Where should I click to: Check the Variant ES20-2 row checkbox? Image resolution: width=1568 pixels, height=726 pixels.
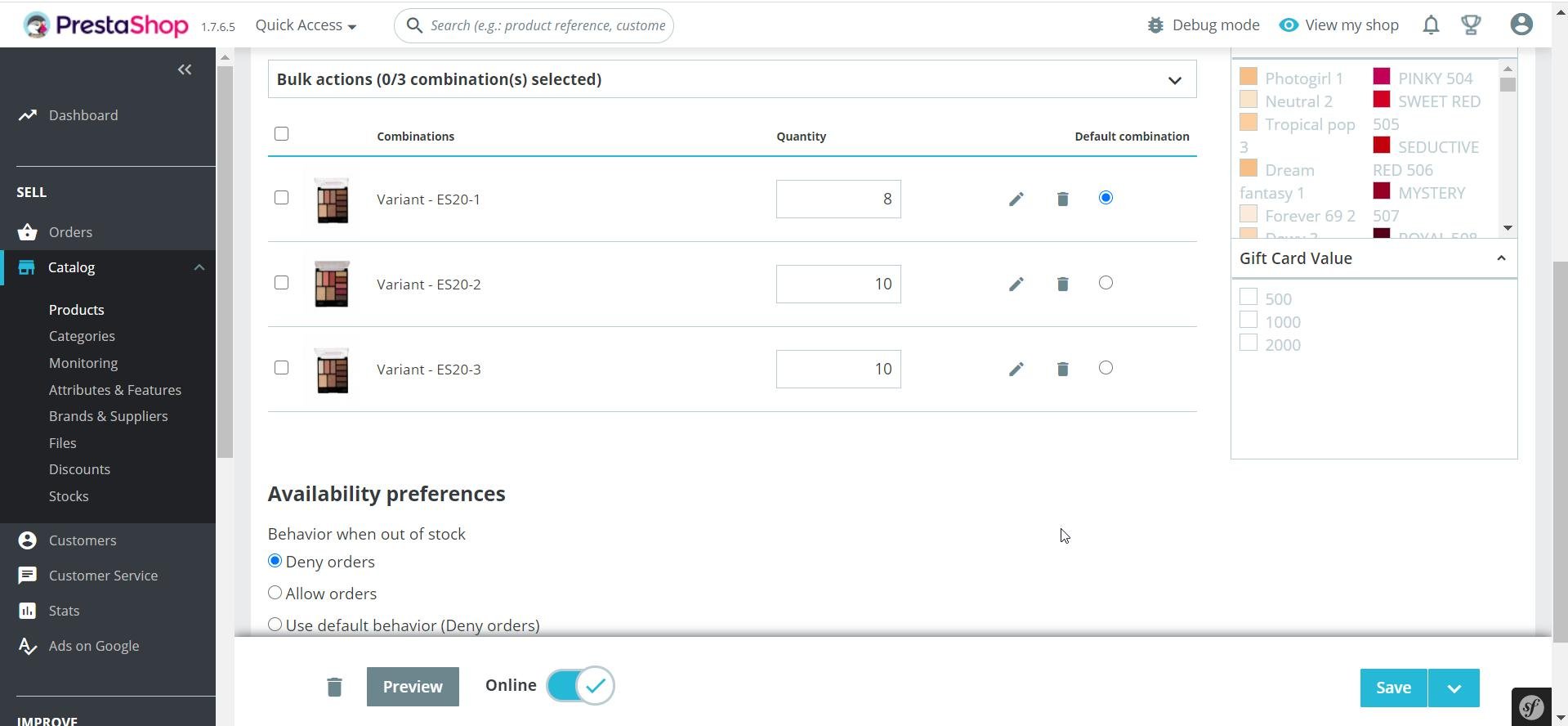pyautogui.click(x=282, y=283)
